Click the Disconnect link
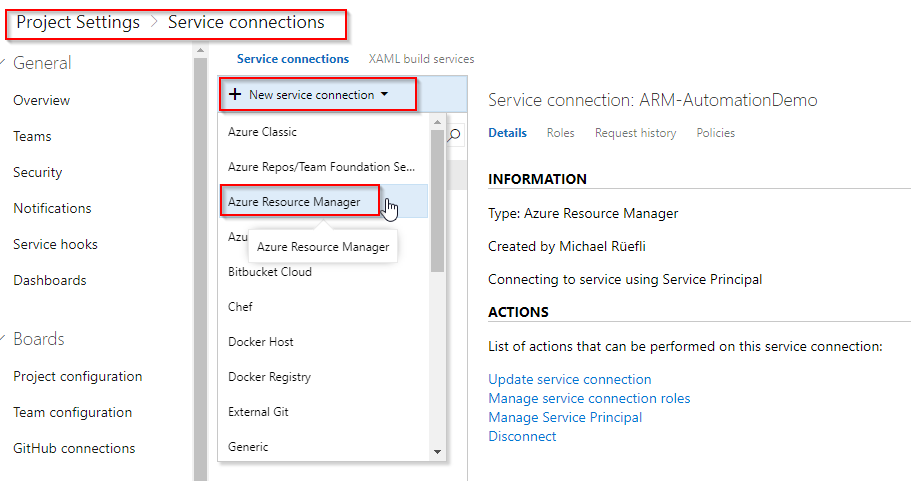Screen dimensions: 911x481 (522, 436)
